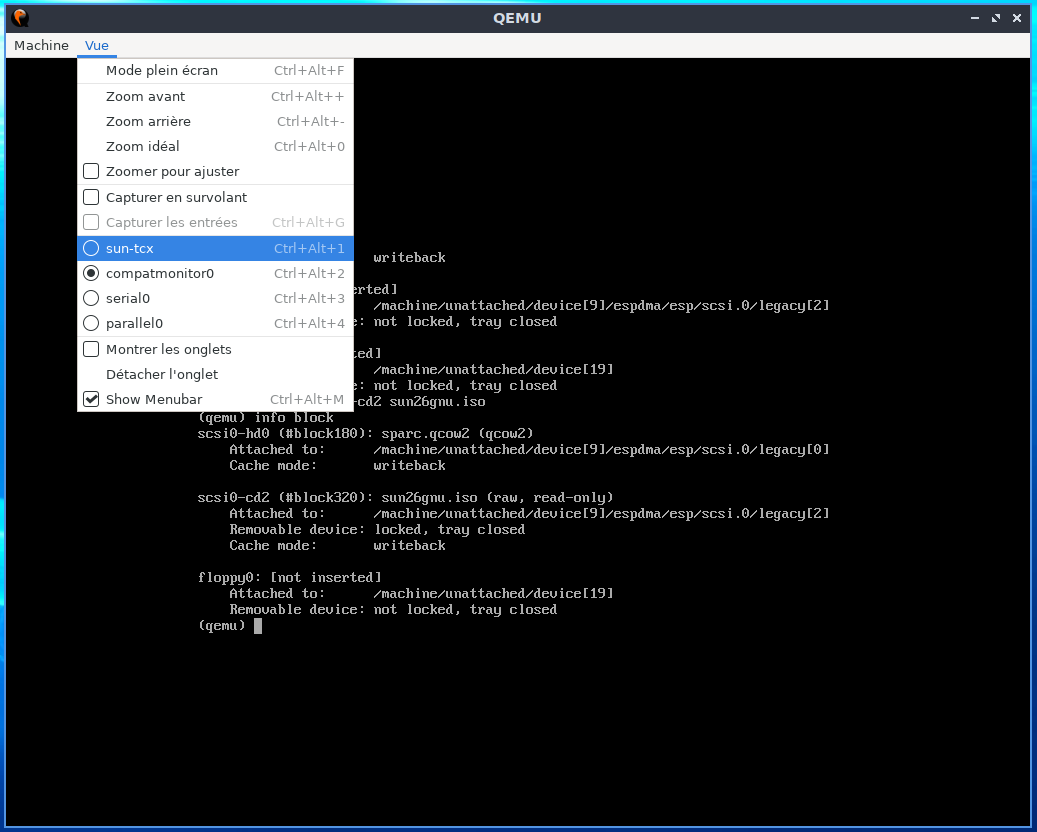
Task: Open the Machine menu
Action: [x=41, y=46]
